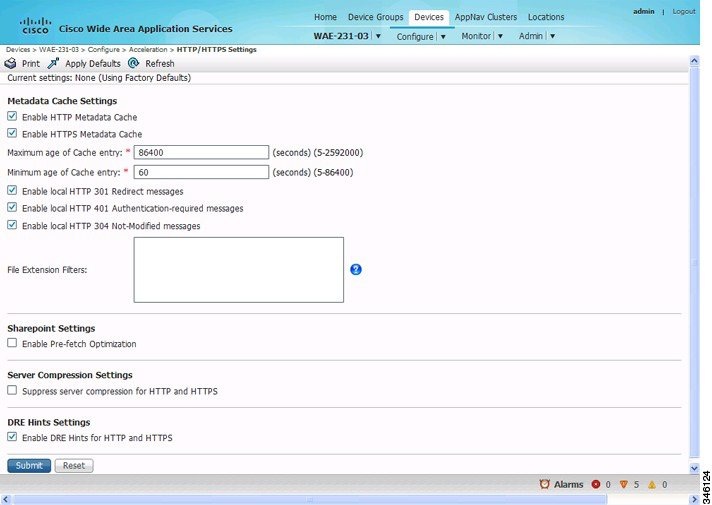
Task: Click the Configure menu label
Action: pos(415,36)
